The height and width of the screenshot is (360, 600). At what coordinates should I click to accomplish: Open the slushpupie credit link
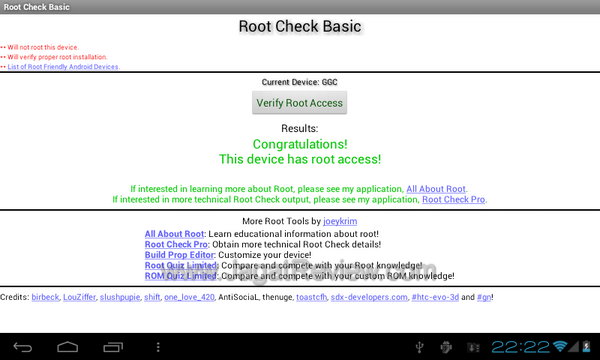[x=120, y=297]
